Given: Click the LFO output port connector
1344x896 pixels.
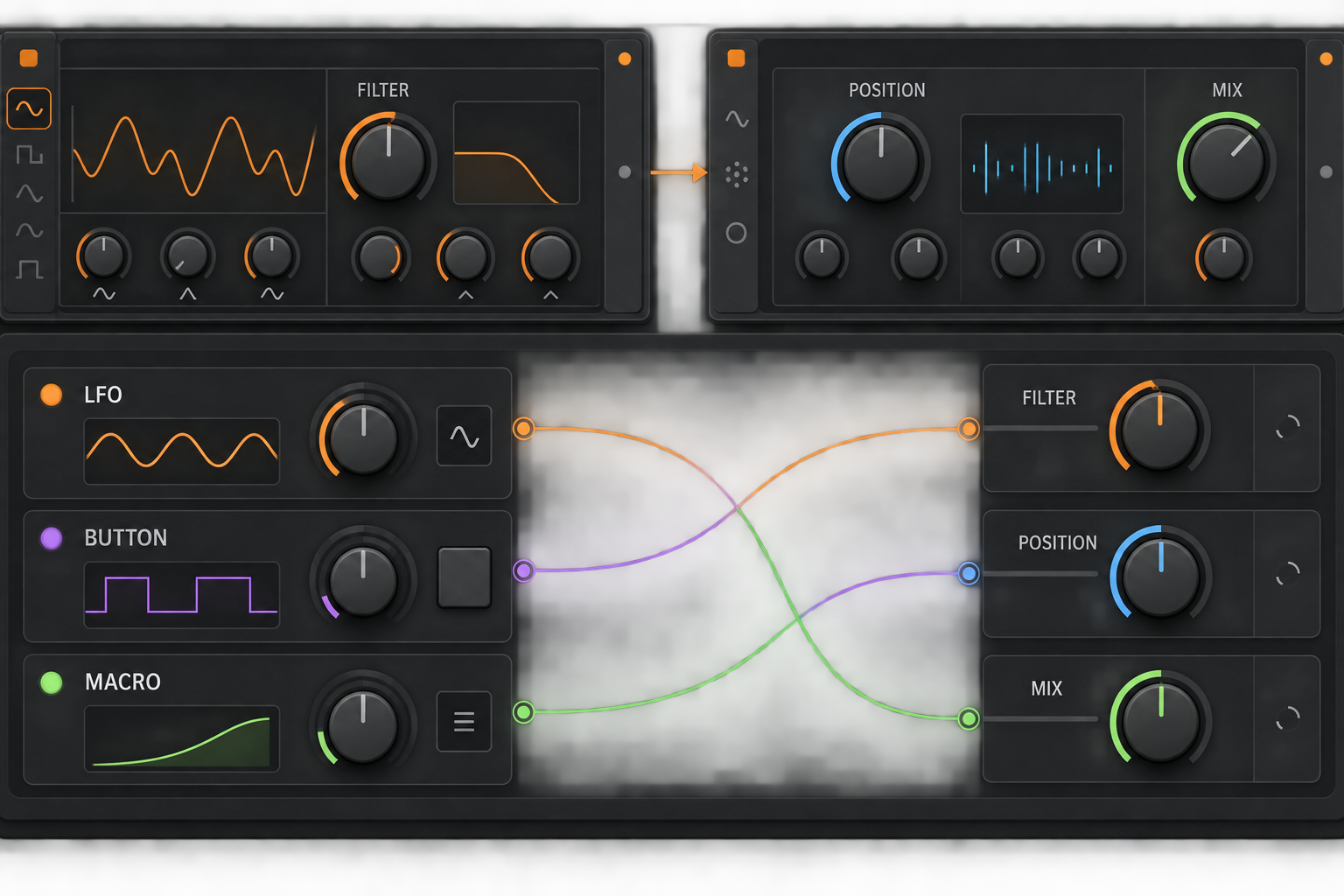Looking at the screenshot, I should point(523,428).
